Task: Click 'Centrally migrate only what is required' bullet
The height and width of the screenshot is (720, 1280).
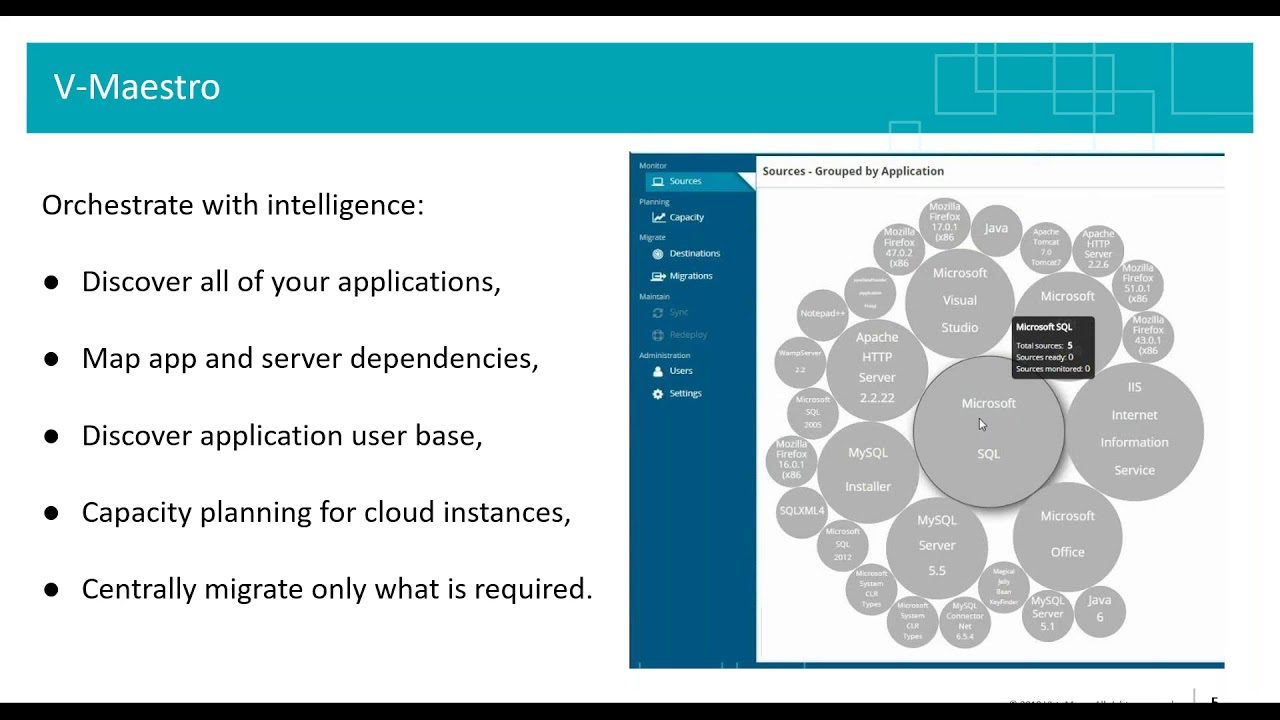Action: [x=337, y=589]
